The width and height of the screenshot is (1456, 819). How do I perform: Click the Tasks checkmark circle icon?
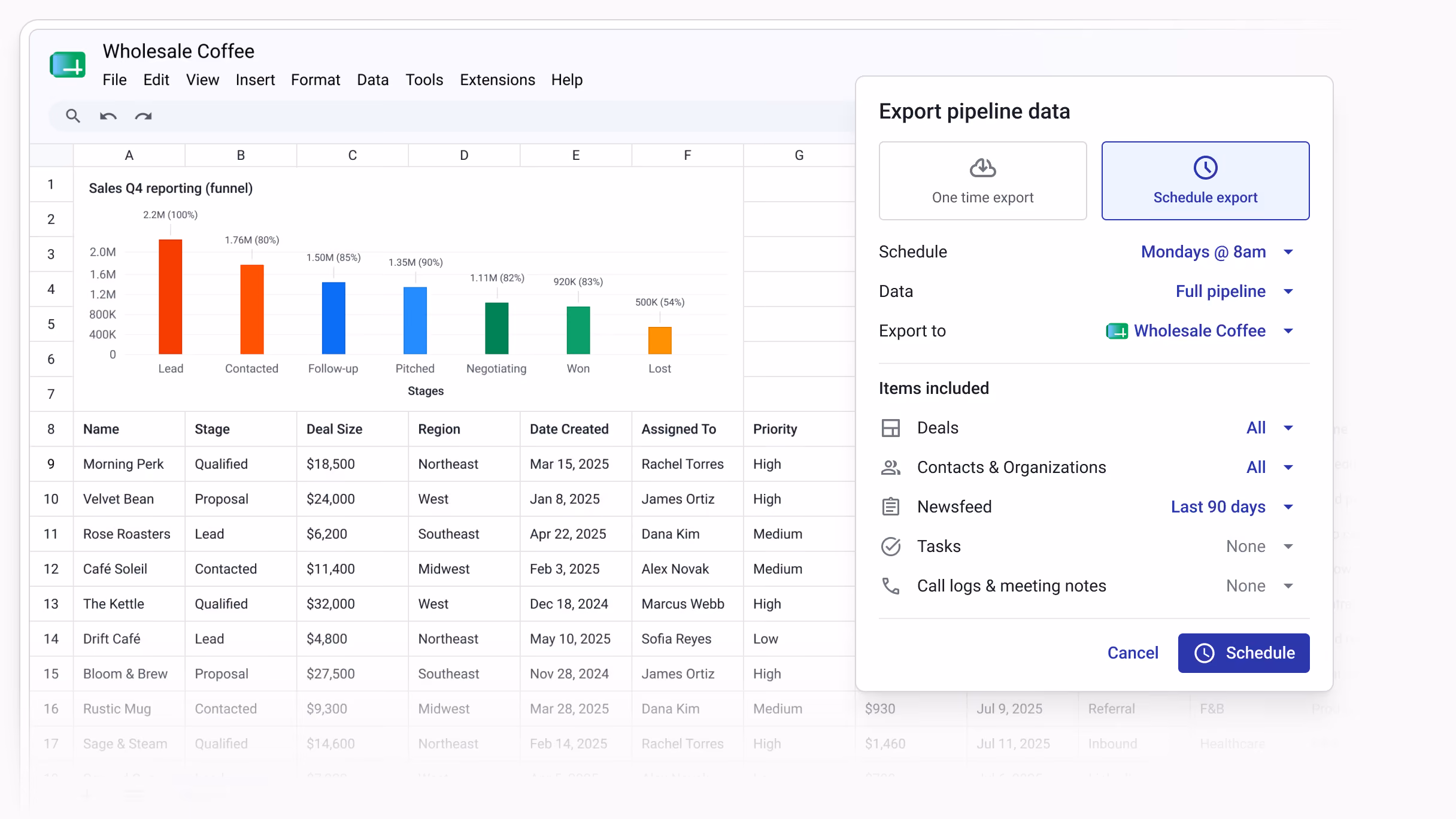[891, 547]
